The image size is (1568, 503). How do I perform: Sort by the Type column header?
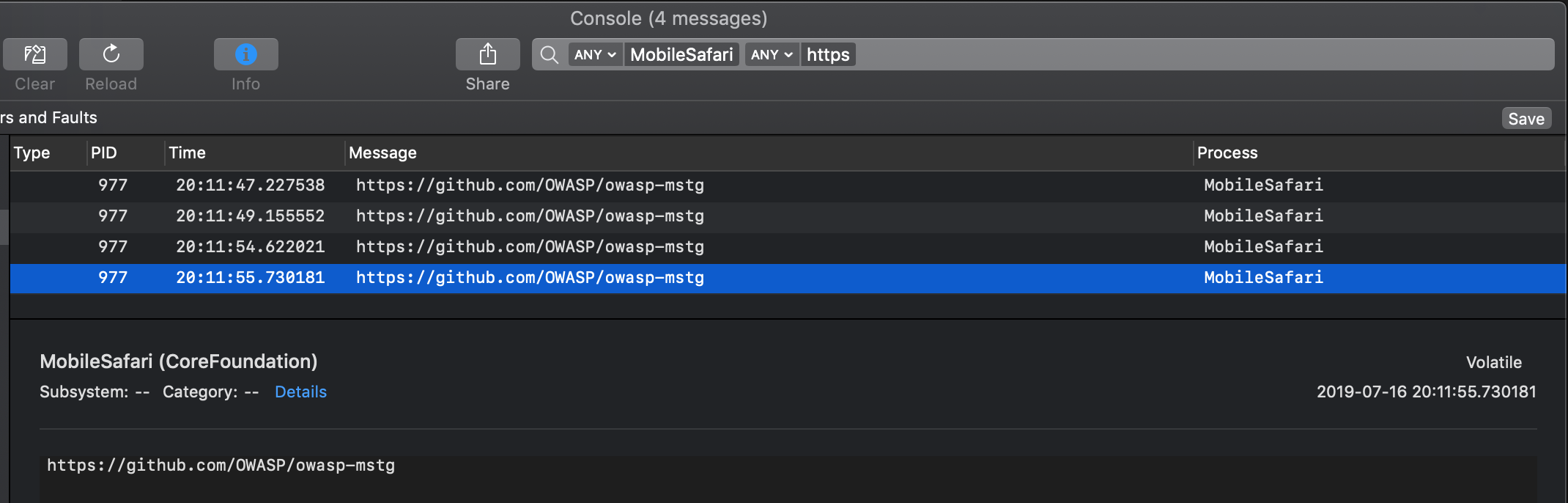point(32,153)
